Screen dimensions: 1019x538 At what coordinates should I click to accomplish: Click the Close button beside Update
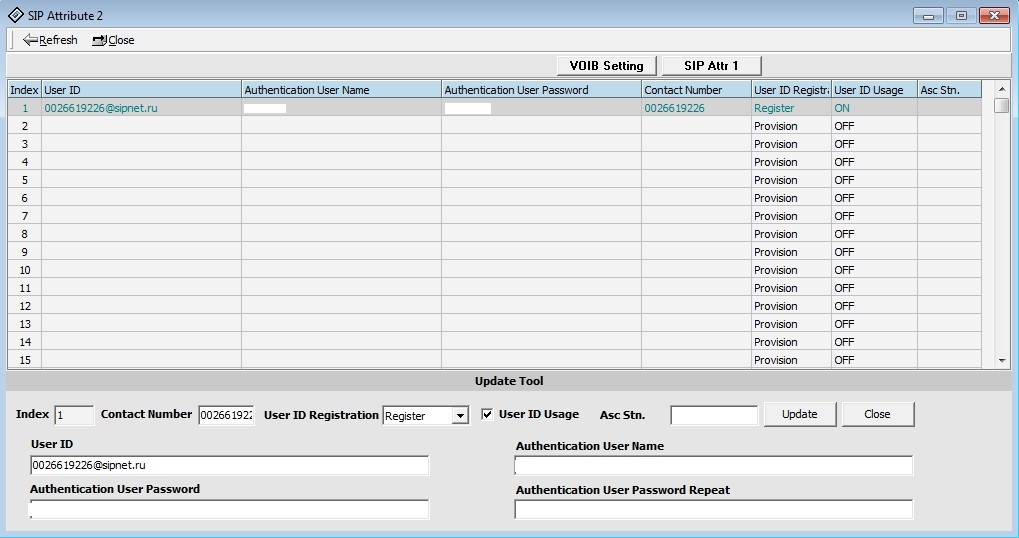click(877, 414)
